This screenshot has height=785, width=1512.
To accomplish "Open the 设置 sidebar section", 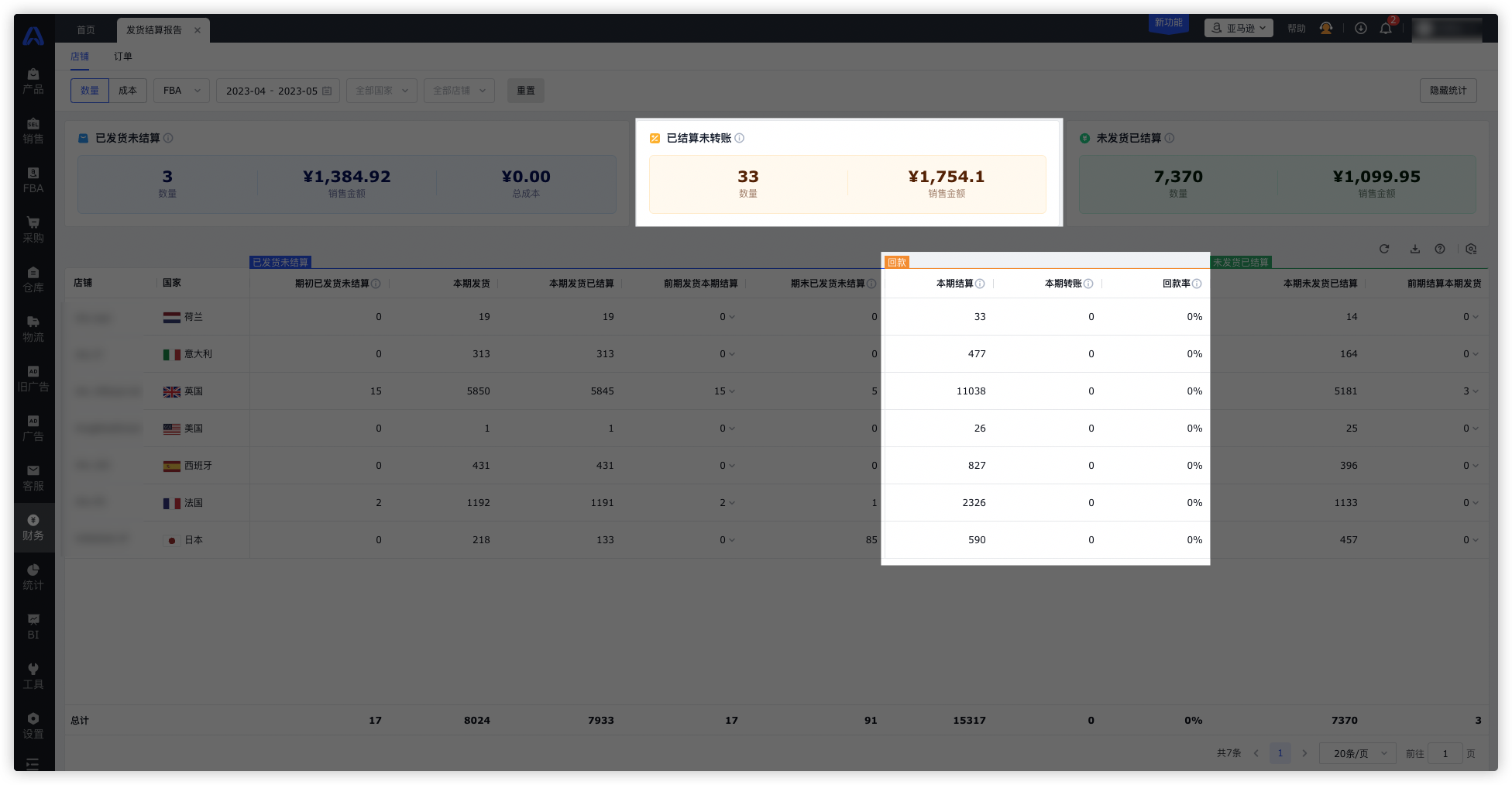I will point(33,726).
